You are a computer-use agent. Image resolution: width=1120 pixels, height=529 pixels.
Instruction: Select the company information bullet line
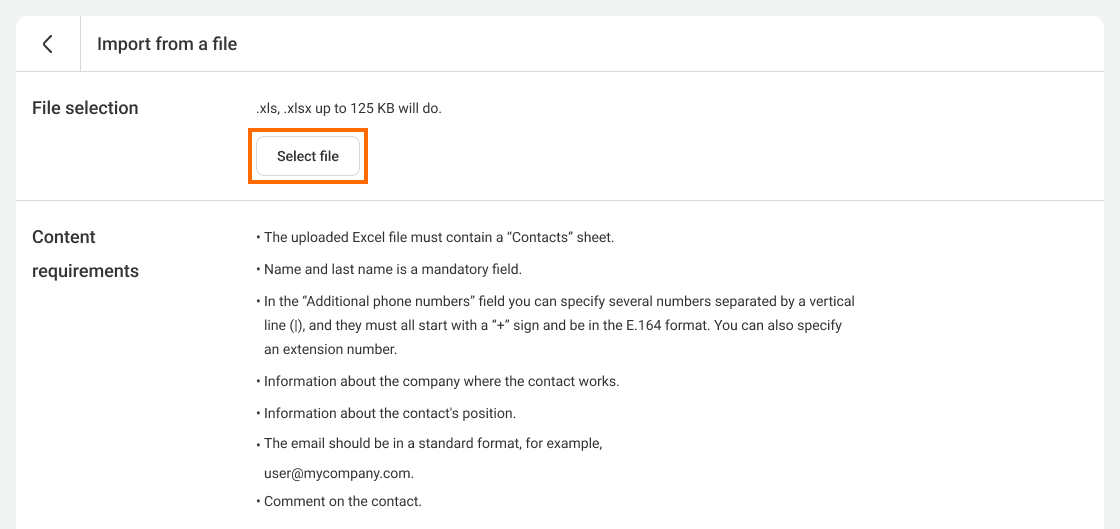click(x=438, y=381)
